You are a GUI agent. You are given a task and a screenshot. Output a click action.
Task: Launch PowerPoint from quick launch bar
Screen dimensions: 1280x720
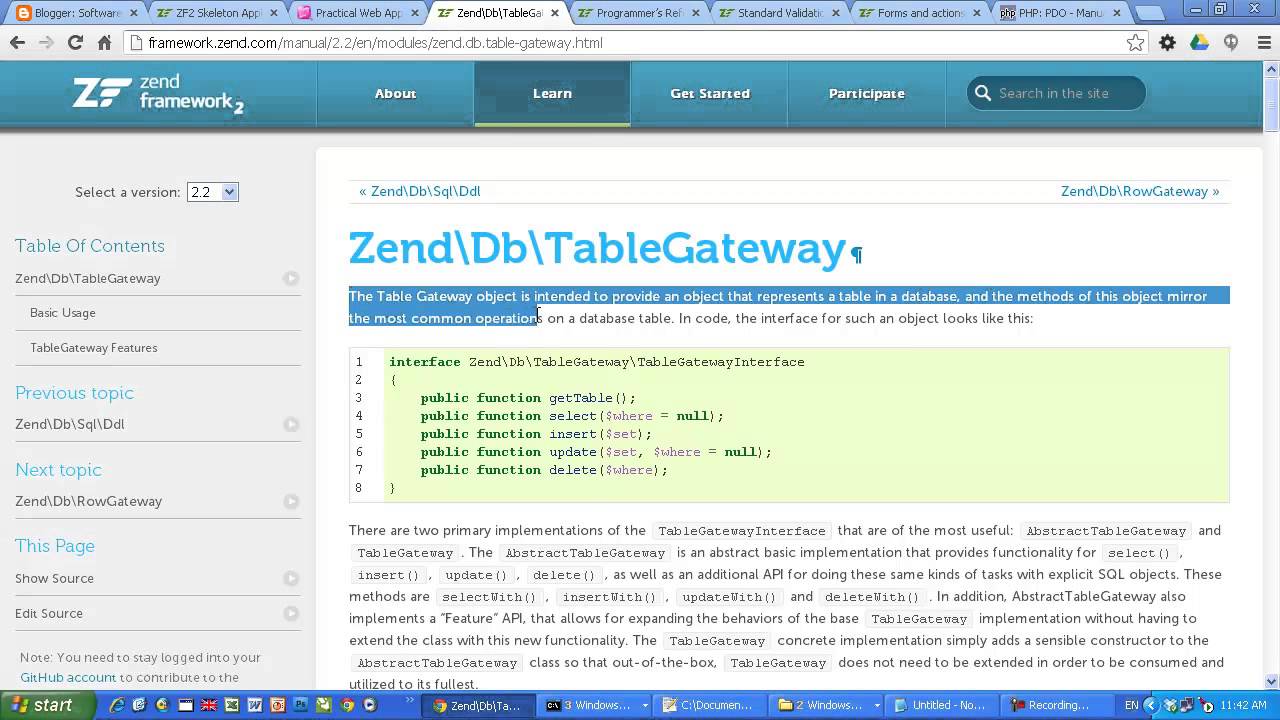tap(278, 705)
